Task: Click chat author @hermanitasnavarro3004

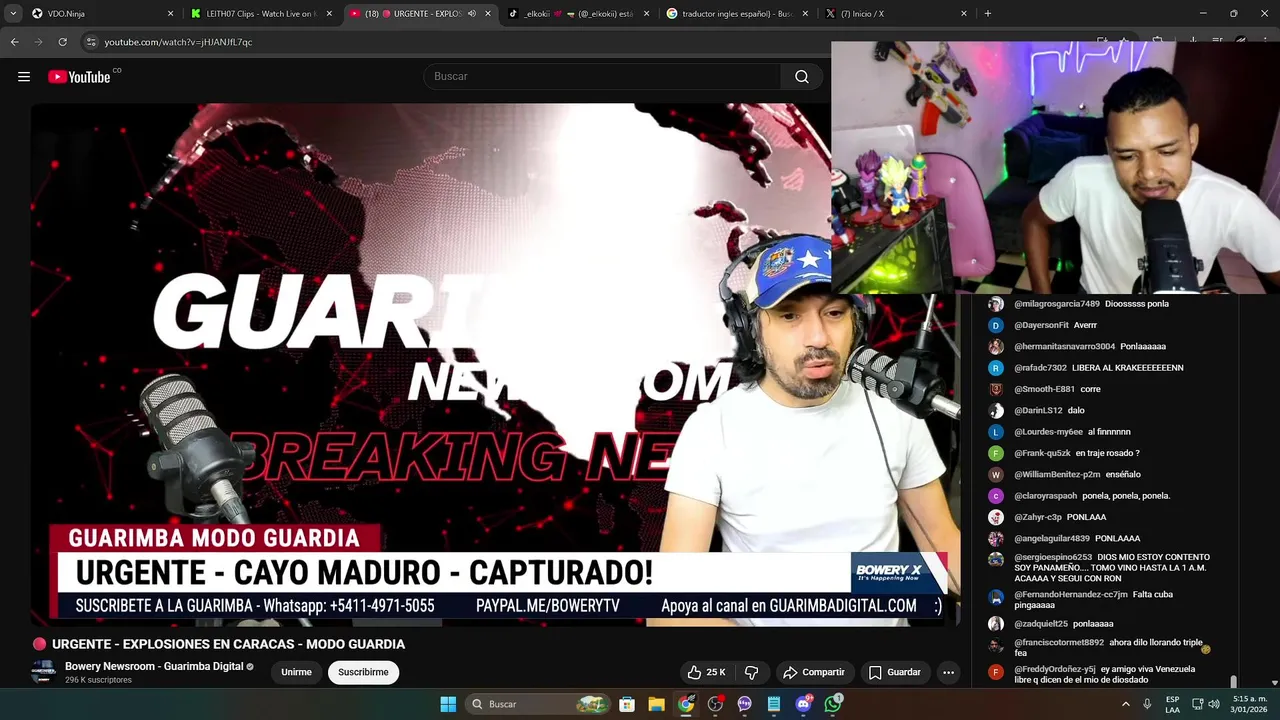Action: coord(1064,347)
